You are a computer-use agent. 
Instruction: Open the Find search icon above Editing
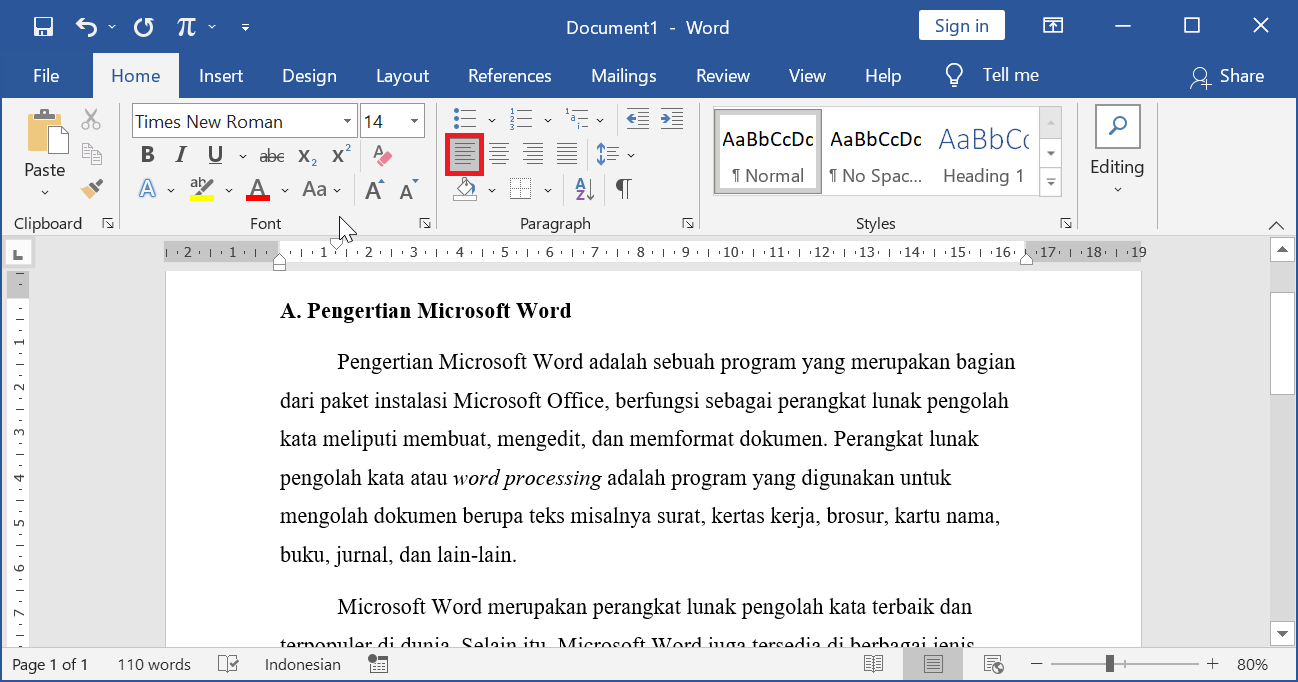pos(1117,126)
